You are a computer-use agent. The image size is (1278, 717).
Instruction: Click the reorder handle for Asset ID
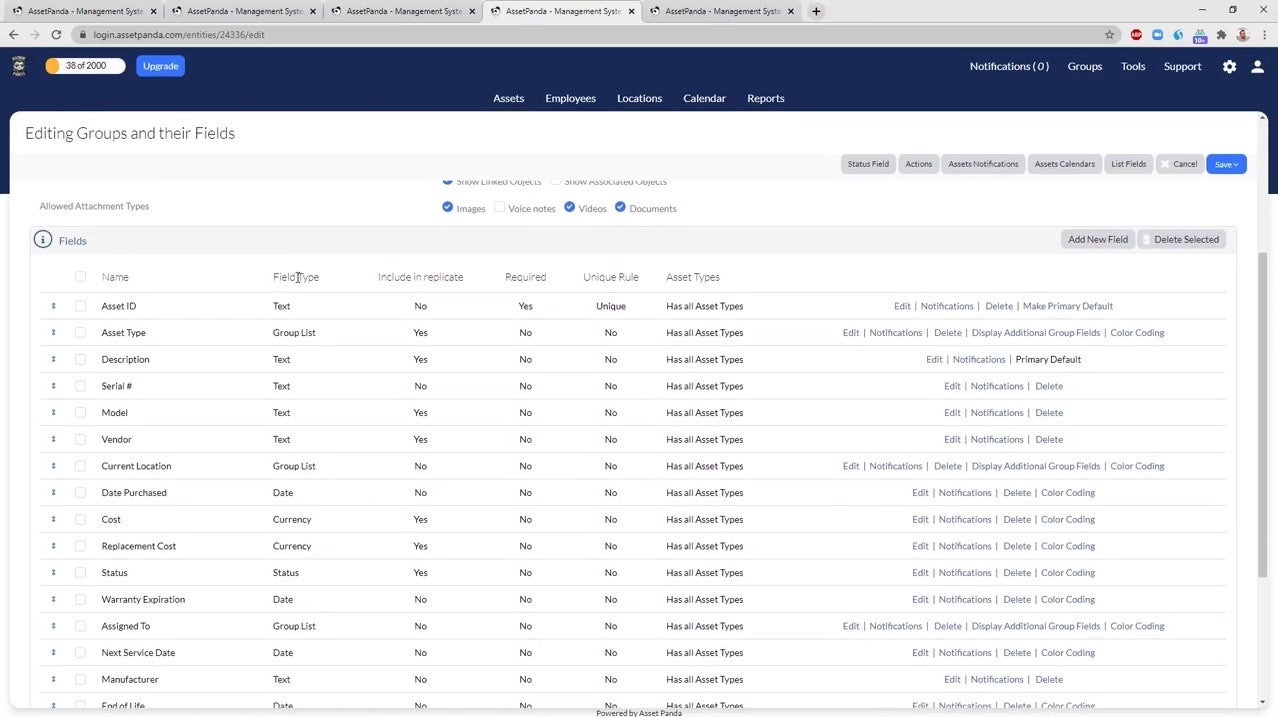coord(54,306)
